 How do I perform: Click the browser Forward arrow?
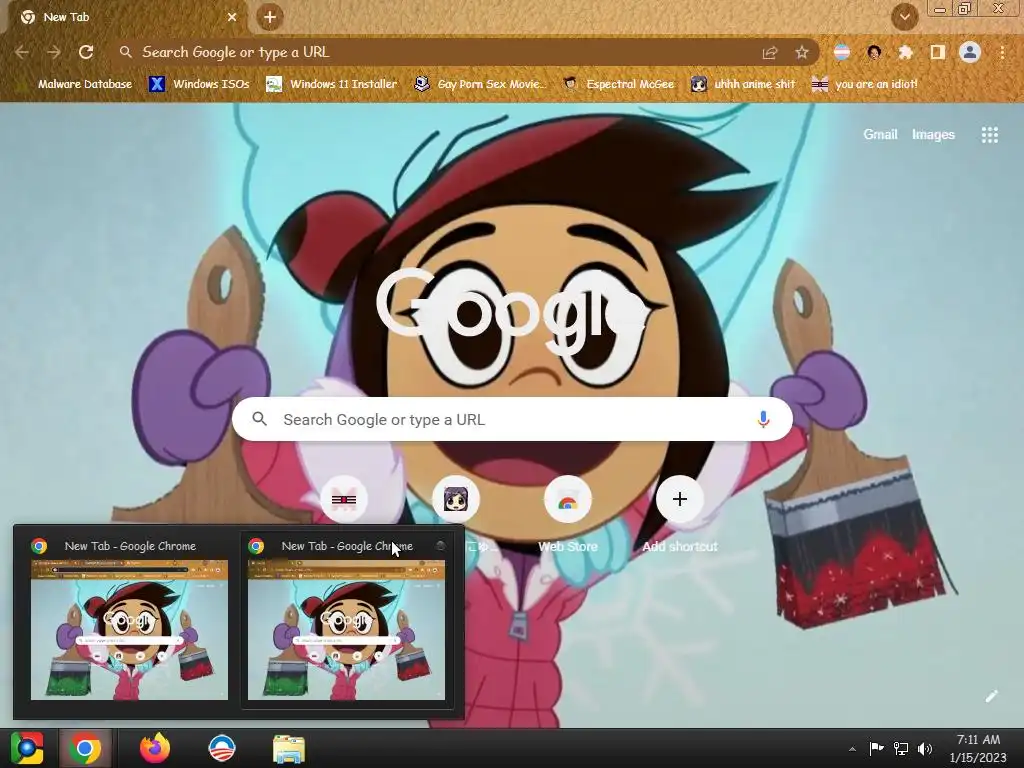54,52
